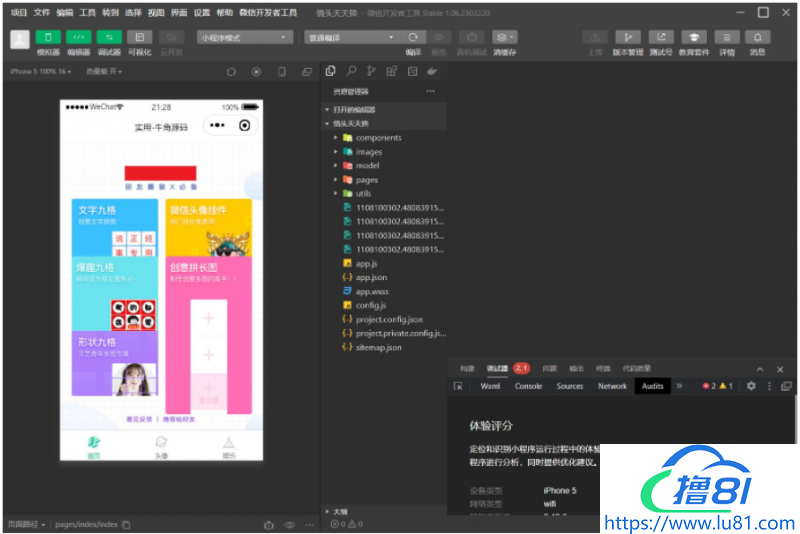The image size is (800, 534).
Task: Open the Tools menu in the menu bar
Action: pos(88,13)
